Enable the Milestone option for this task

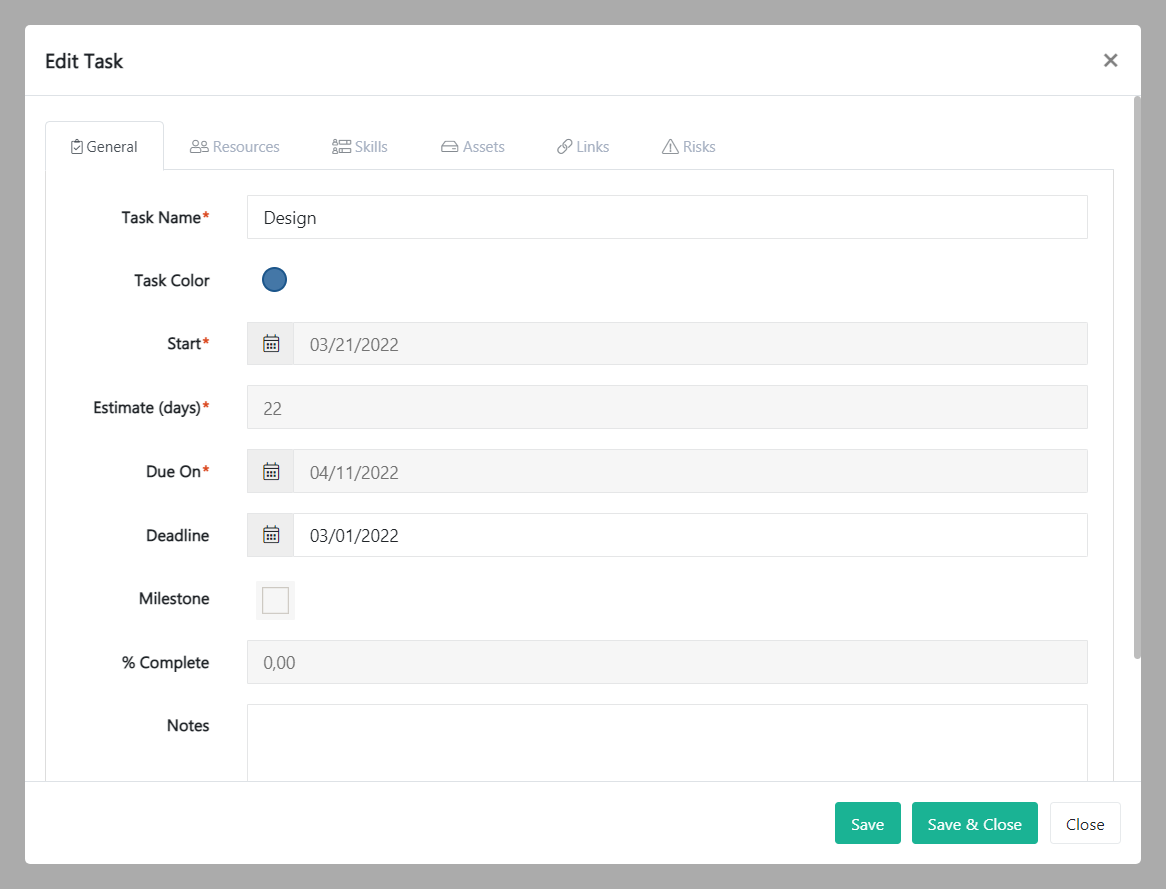(275, 600)
